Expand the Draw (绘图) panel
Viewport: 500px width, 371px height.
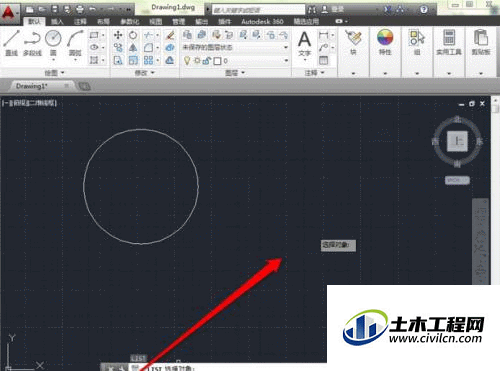(54, 73)
